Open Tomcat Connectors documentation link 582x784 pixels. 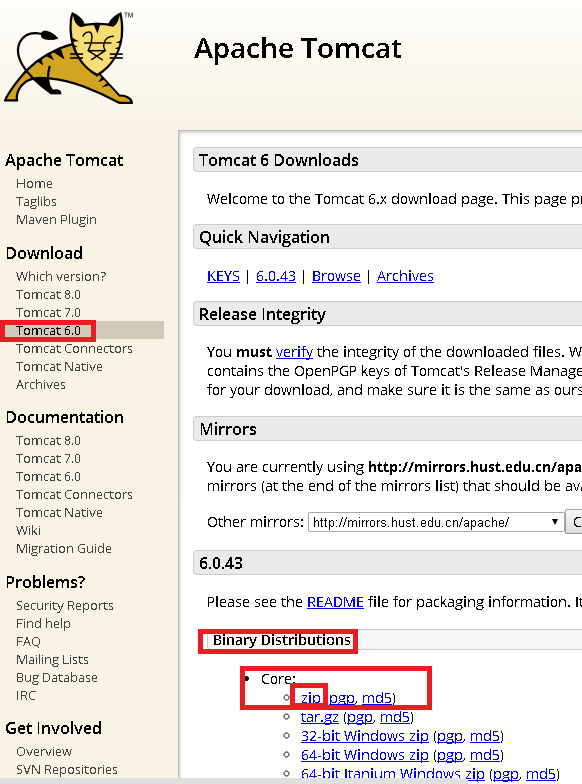pos(74,494)
